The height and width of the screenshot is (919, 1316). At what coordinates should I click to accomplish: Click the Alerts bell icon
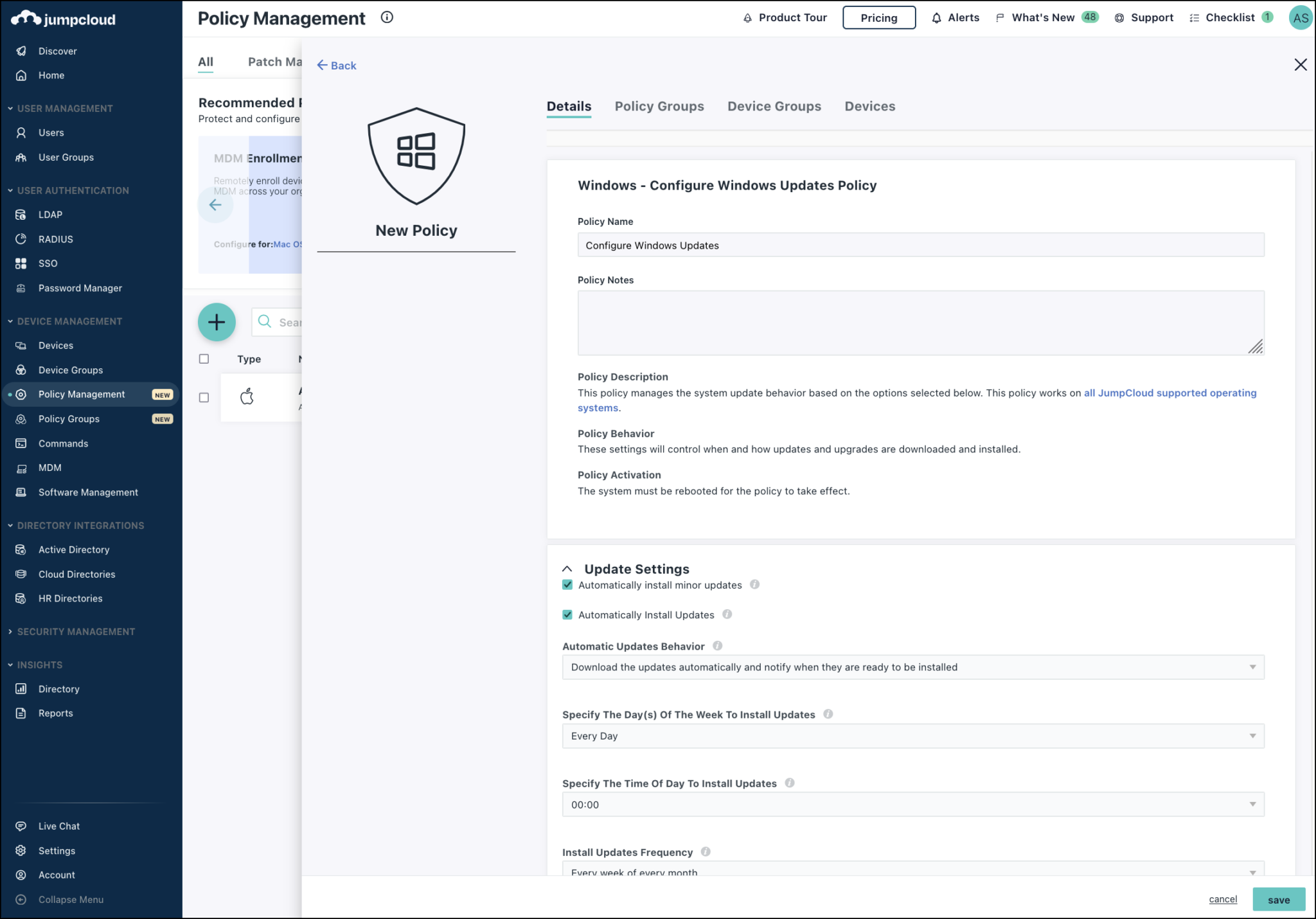tap(936, 17)
